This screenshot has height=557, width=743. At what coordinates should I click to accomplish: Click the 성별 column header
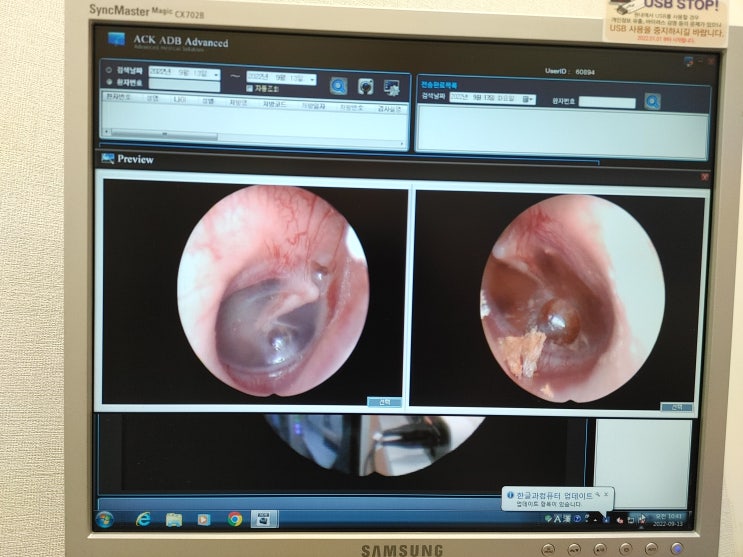(208, 101)
